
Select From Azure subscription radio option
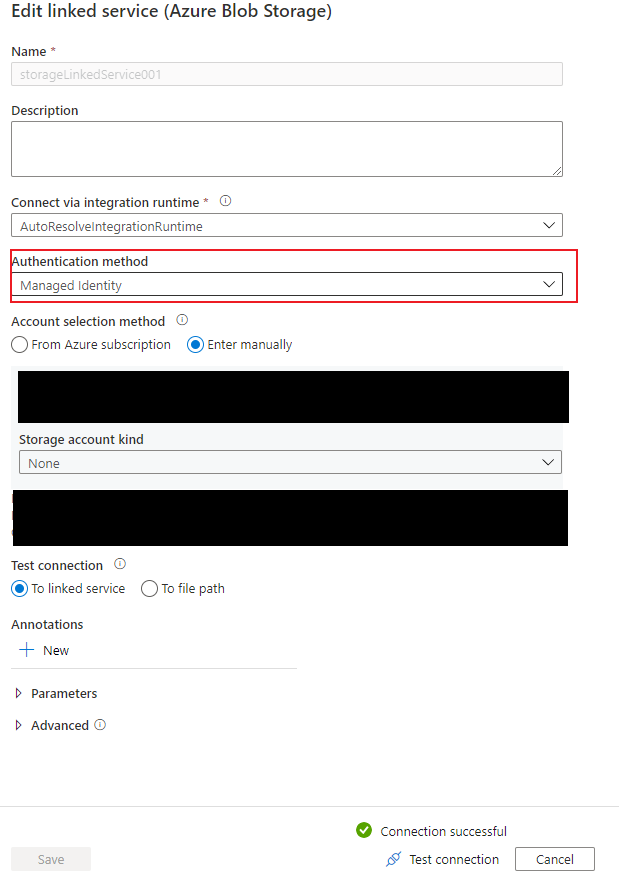click(x=20, y=344)
